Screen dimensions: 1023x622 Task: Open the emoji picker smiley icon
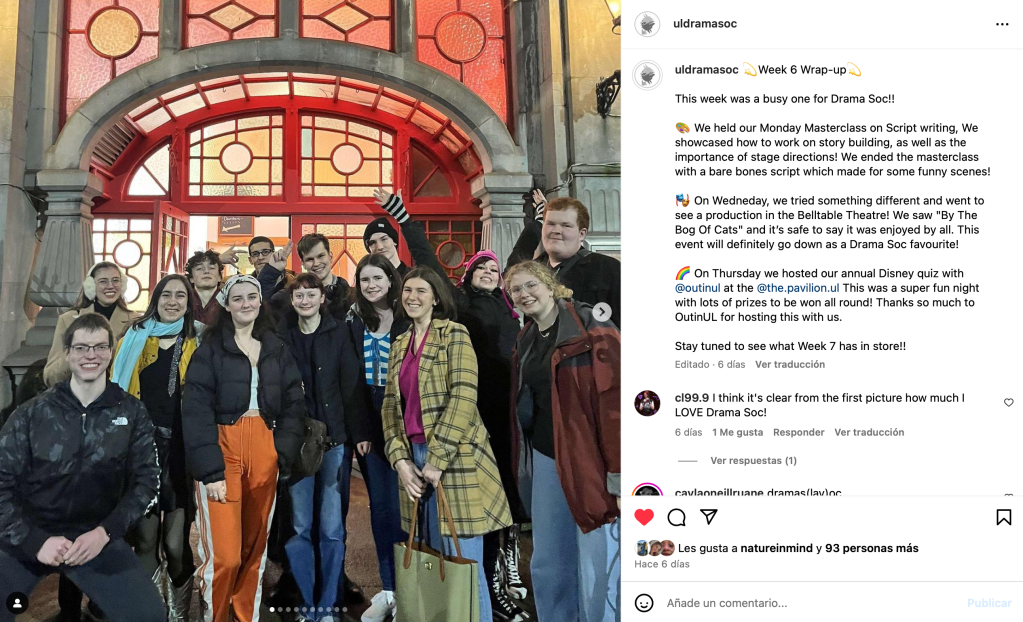644,602
